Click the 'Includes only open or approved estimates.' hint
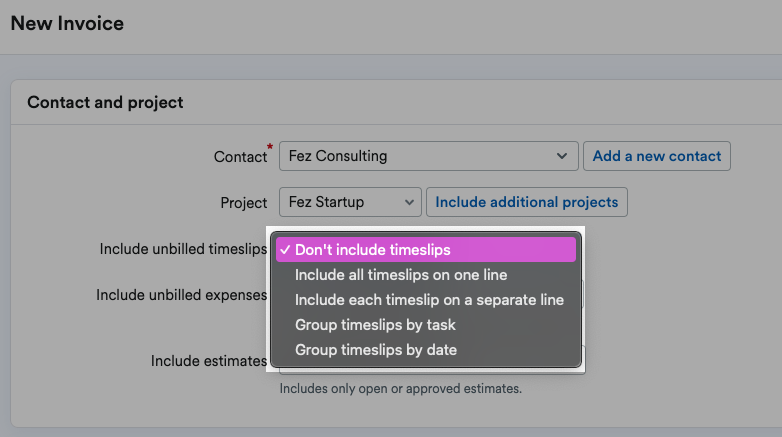Viewport: 782px width, 437px height. pyautogui.click(x=400, y=389)
